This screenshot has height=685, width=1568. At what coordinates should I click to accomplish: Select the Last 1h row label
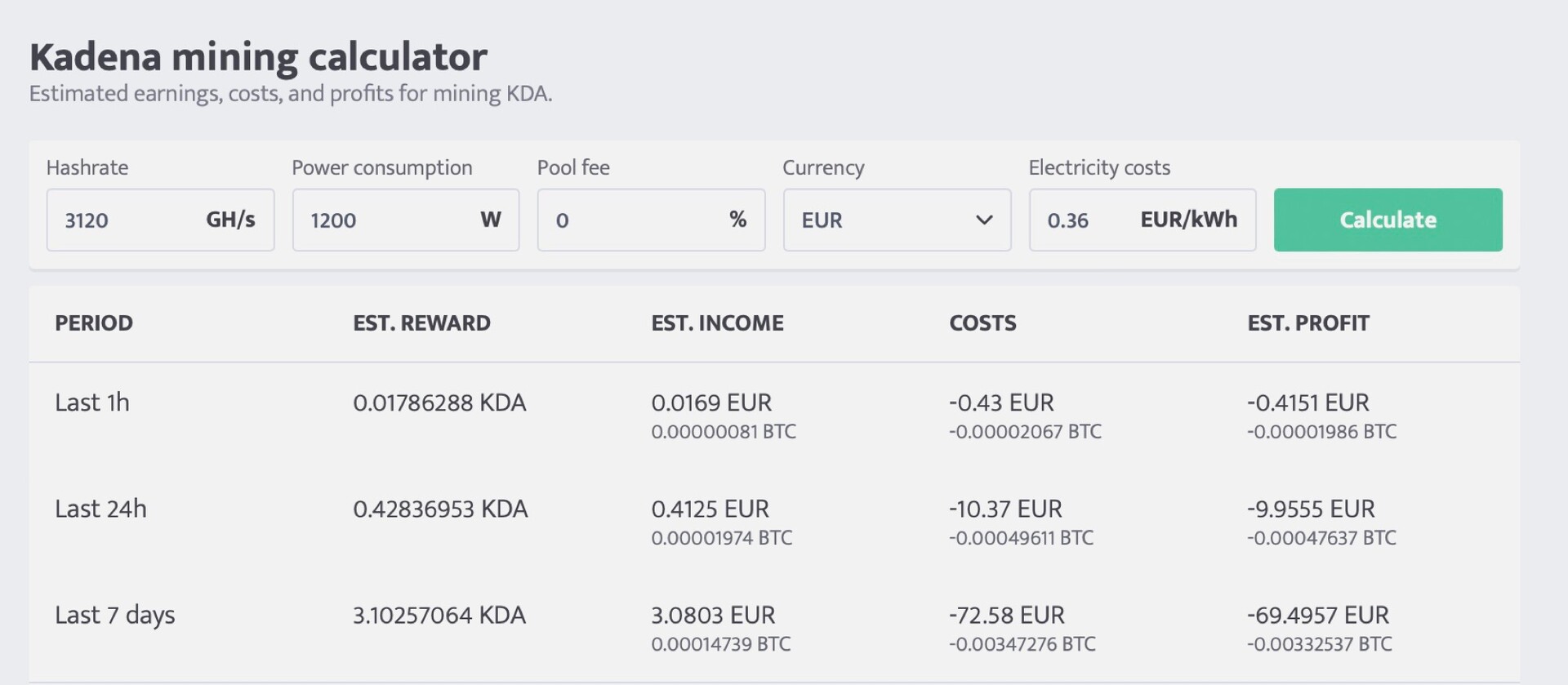tap(92, 403)
